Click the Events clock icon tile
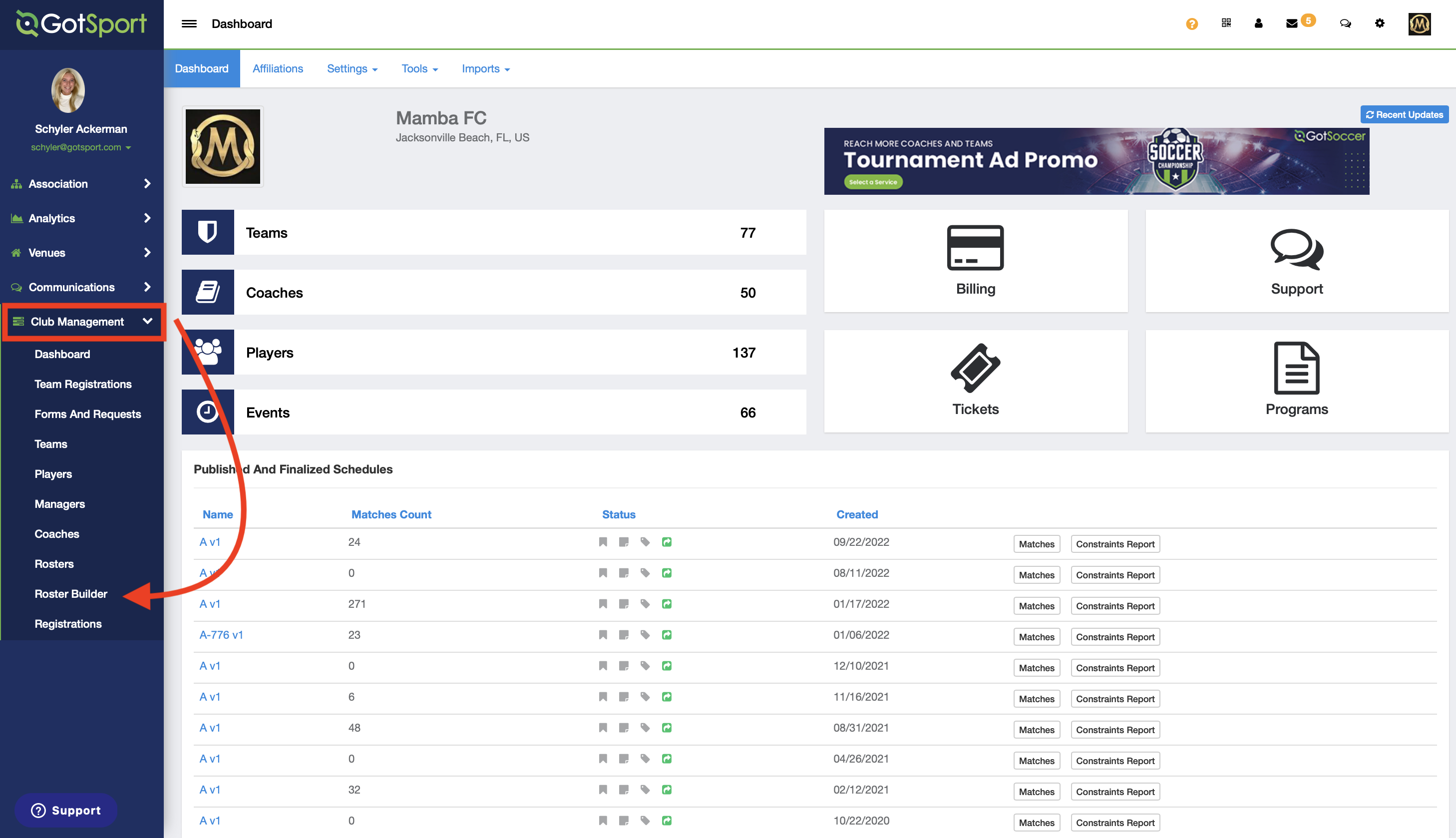This screenshot has height=838, width=1456. [208, 412]
